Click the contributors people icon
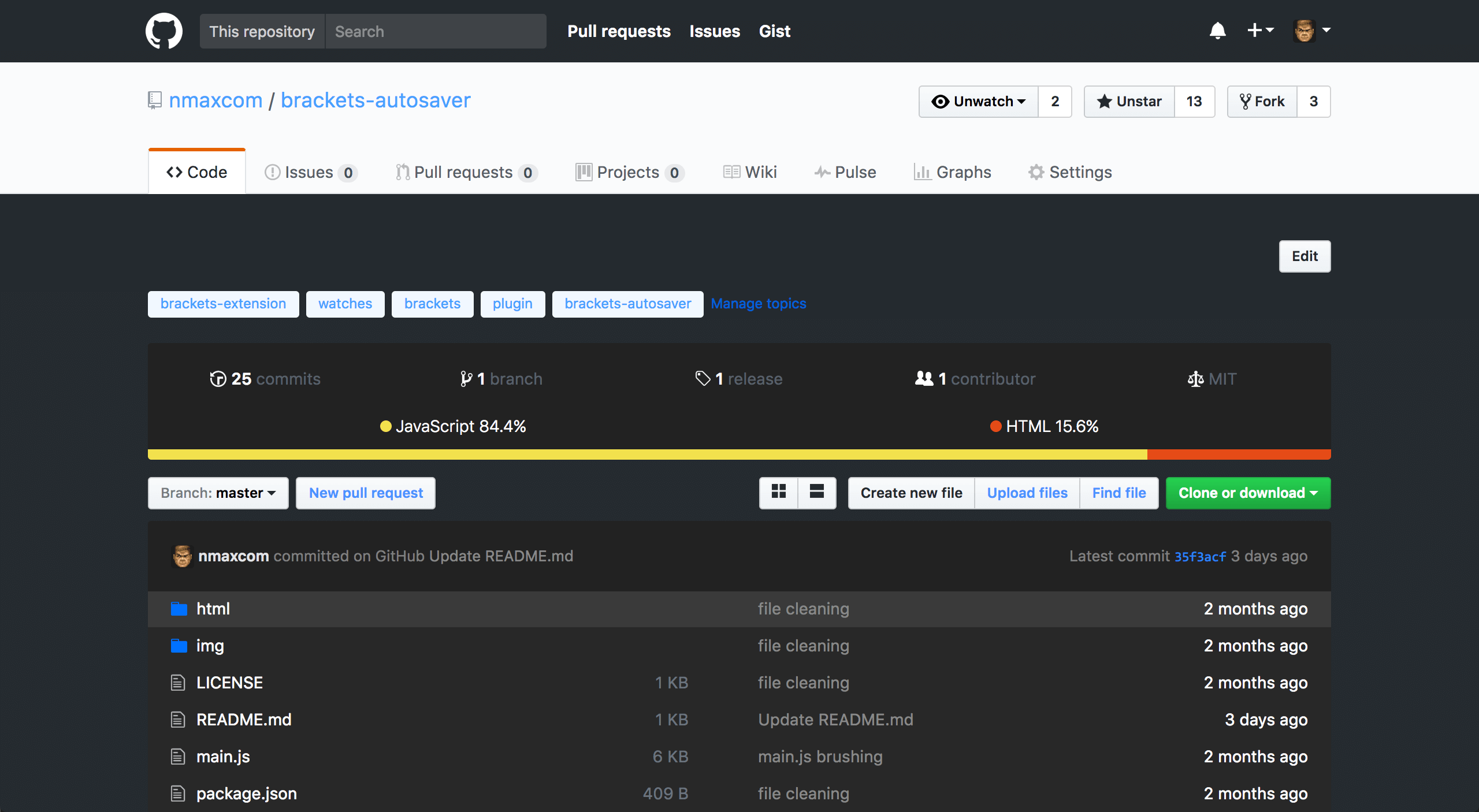 pyautogui.click(x=924, y=379)
